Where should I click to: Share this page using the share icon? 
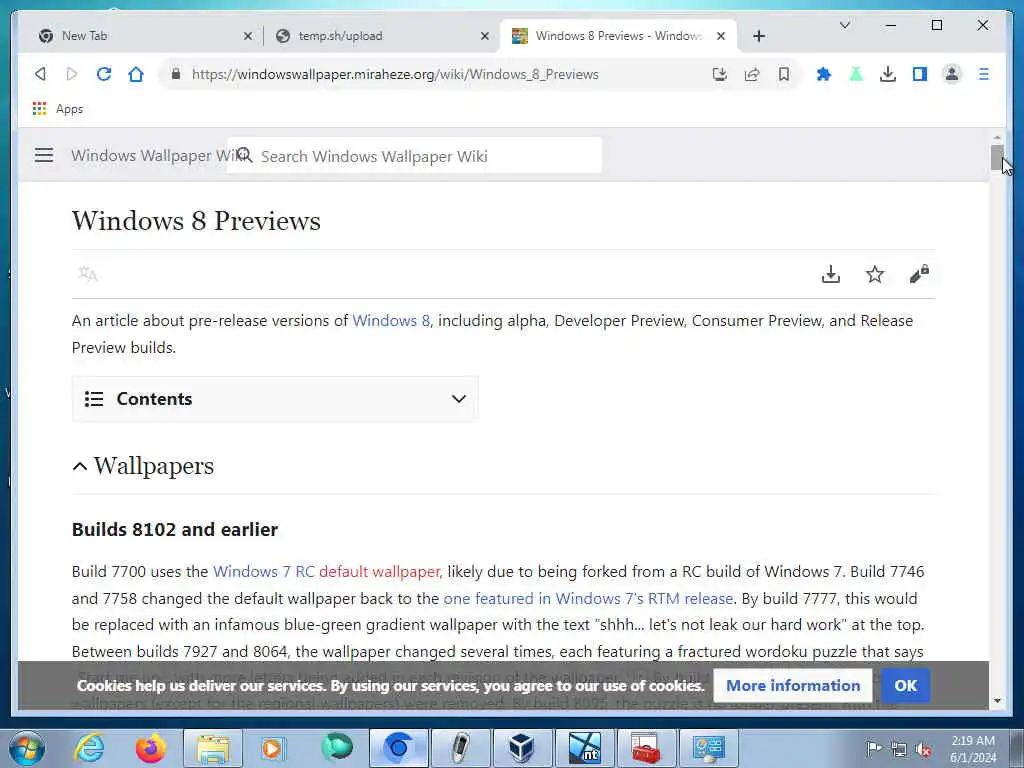point(752,74)
